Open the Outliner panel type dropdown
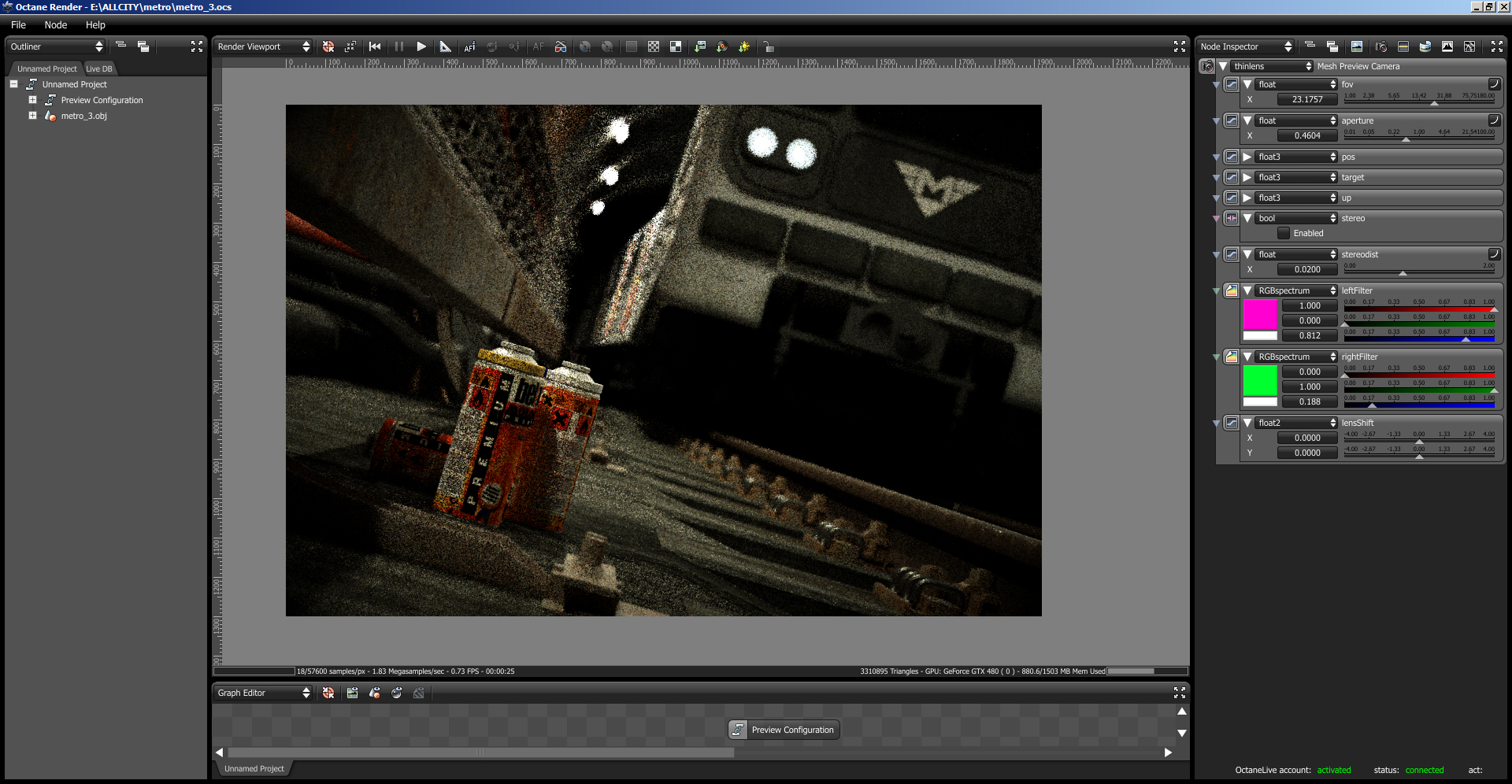Screen dimensions: 1512x784 56,46
